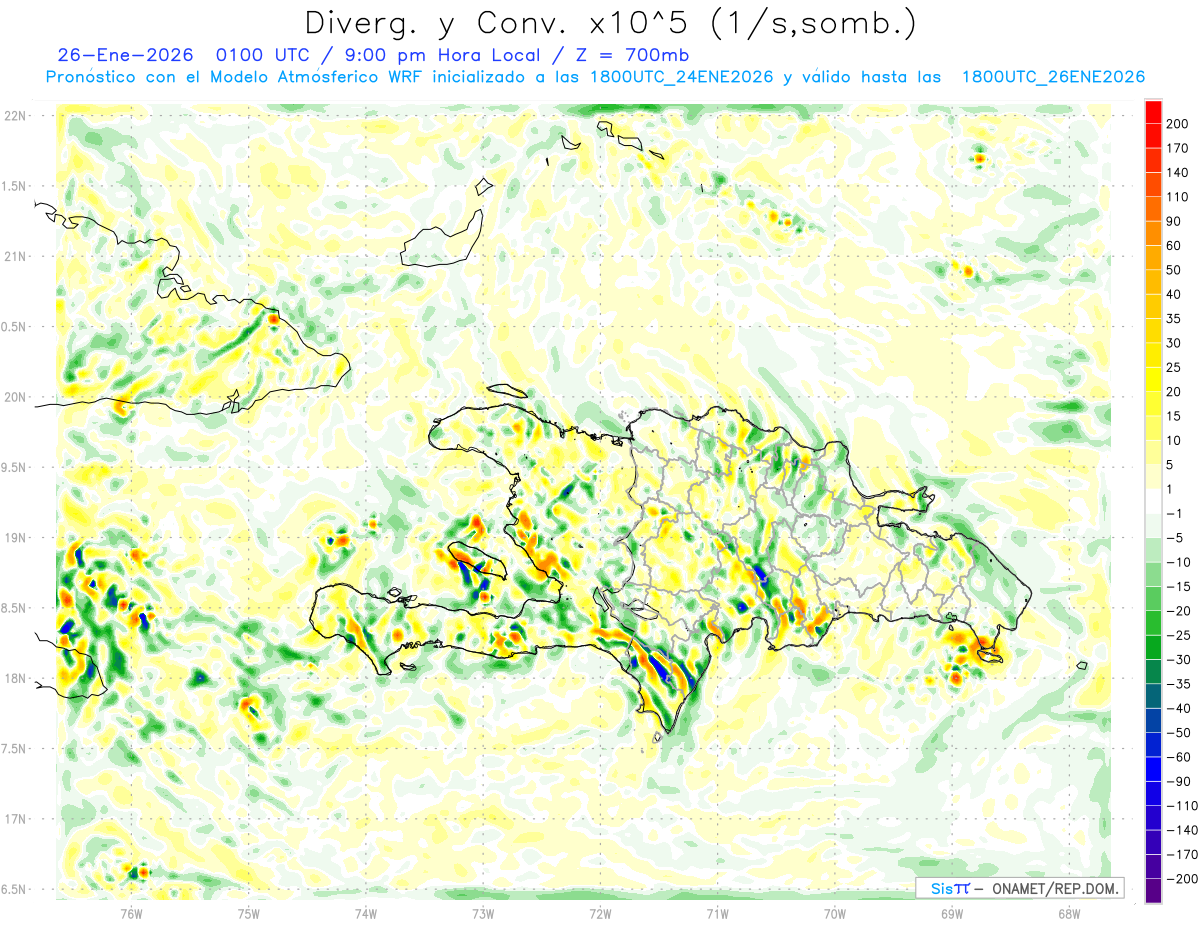Click the '-90' legend value

(x=1181, y=781)
